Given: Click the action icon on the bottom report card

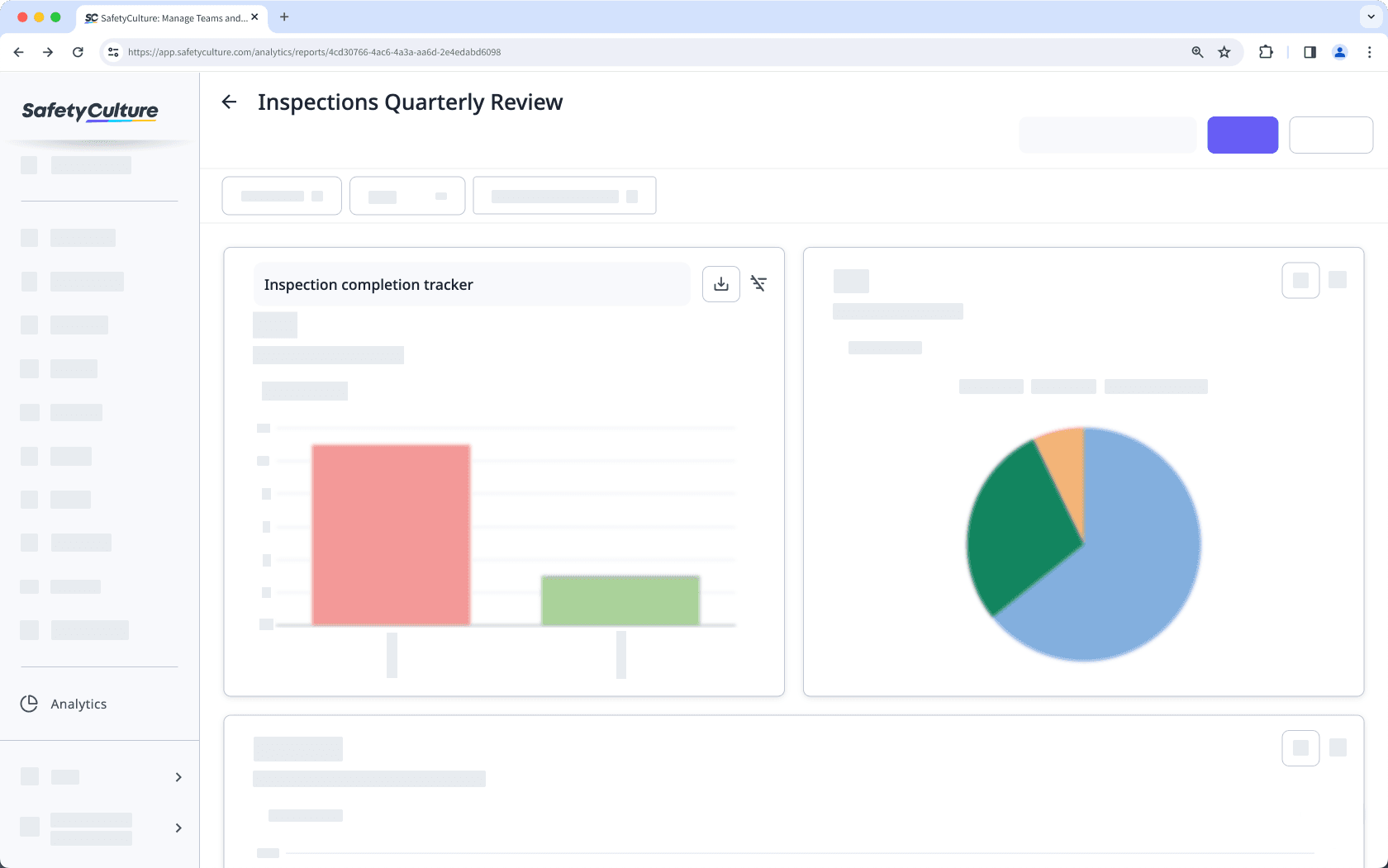Looking at the screenshot, I should [x=1300, y=747].
